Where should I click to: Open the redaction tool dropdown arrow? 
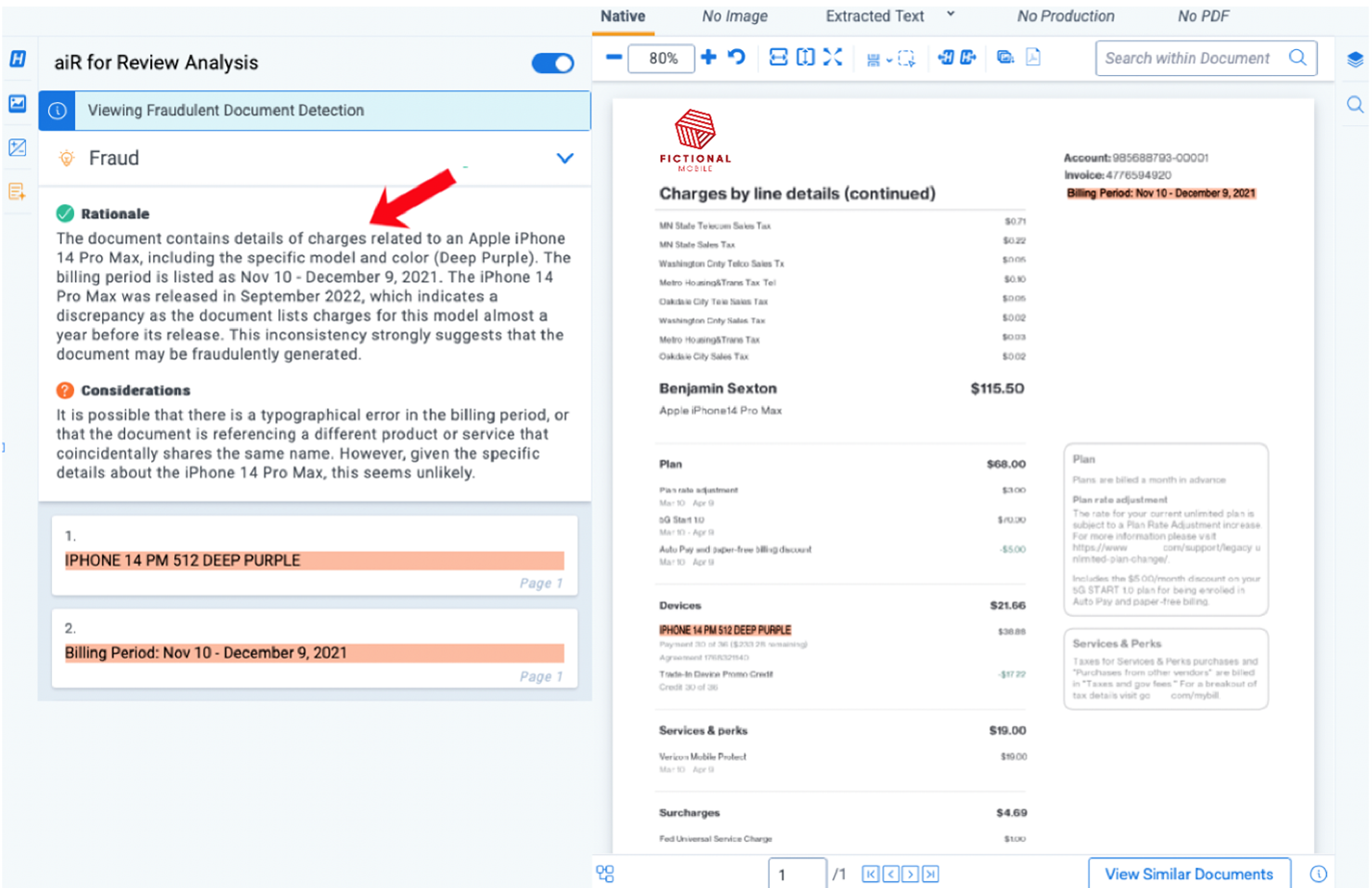[x=889, y=61]
